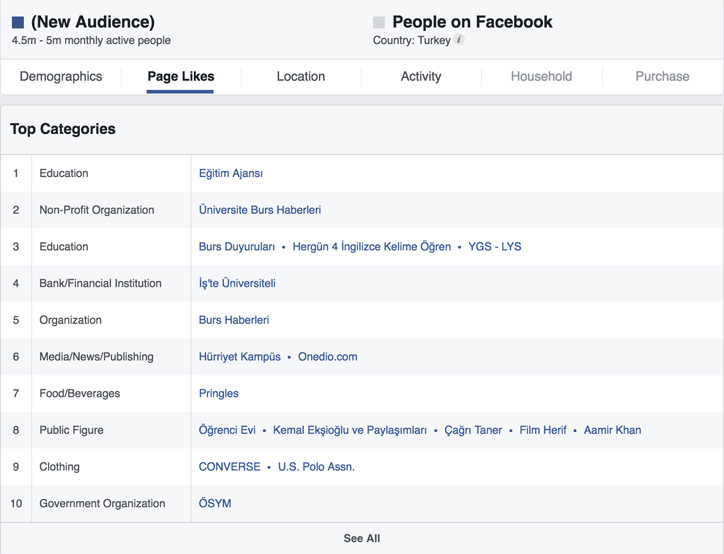Switch to the Demographics tab
The height and width of the screenshot is (554, 724).
[x=61, y=76]
